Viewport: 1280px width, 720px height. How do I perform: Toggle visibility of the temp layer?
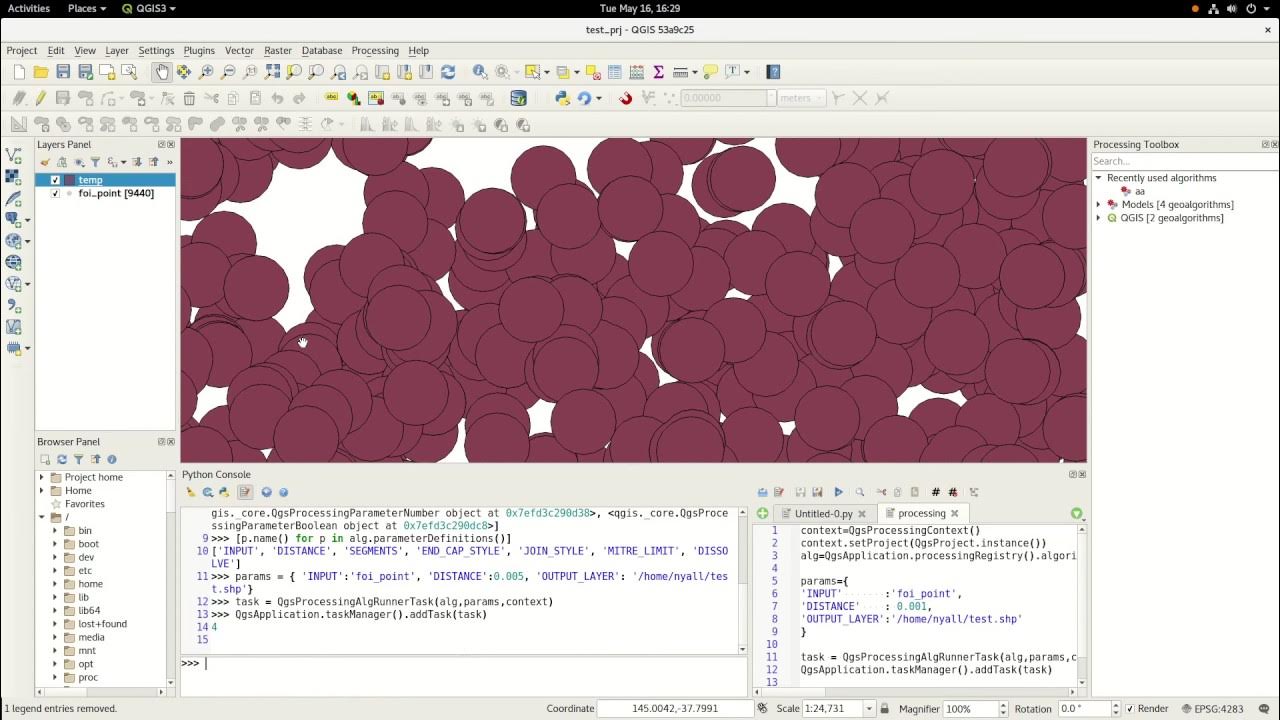coord(55,180)
